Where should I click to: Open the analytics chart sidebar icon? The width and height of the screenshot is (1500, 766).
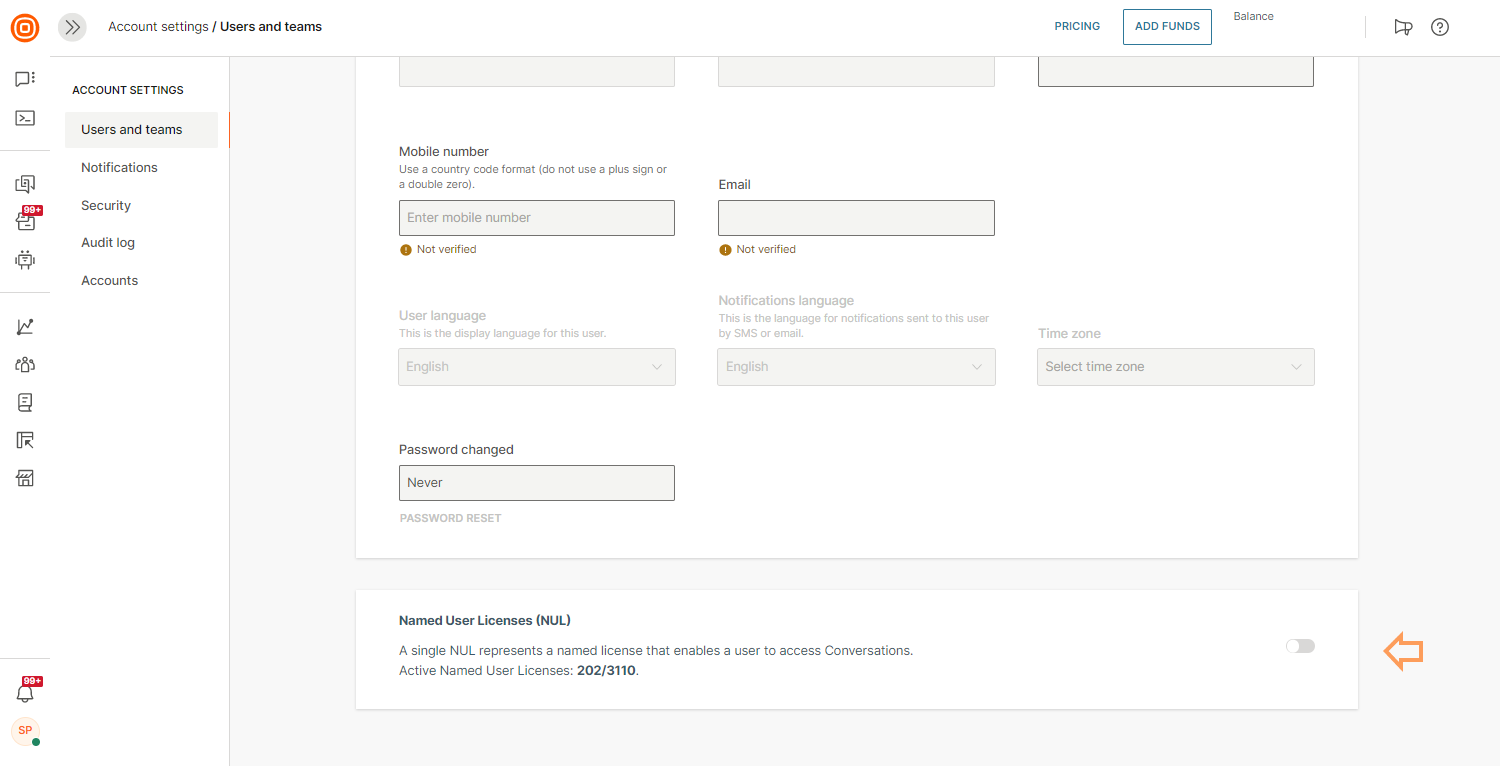click(25, 327)
